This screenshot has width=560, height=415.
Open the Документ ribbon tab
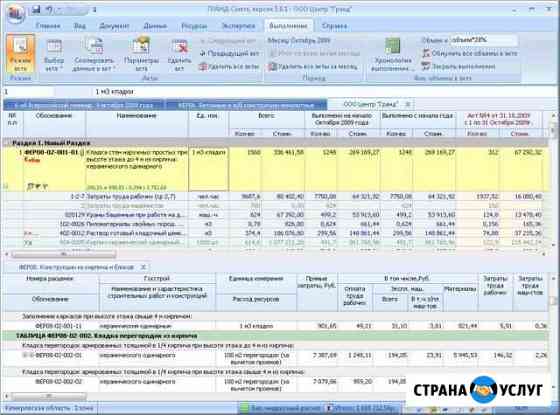tap(114, 26)
